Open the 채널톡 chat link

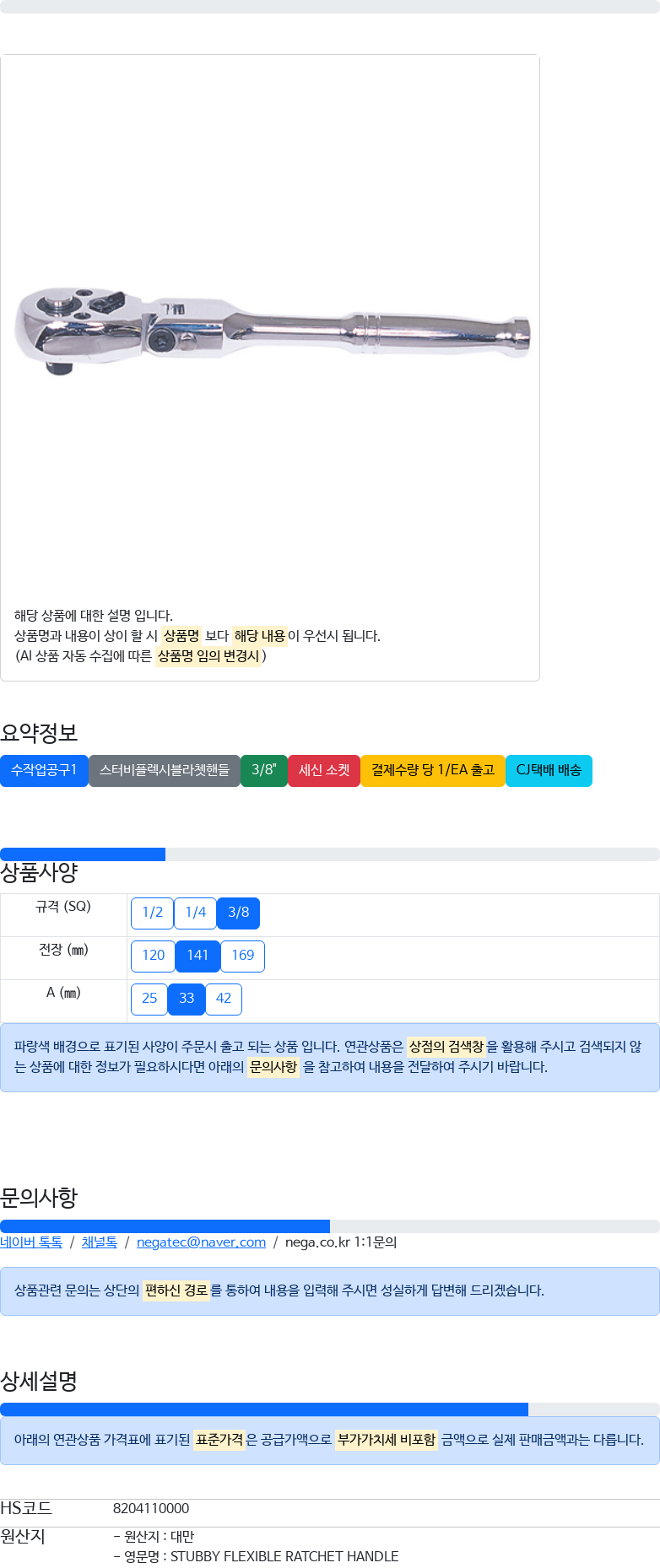[100, 1242]
